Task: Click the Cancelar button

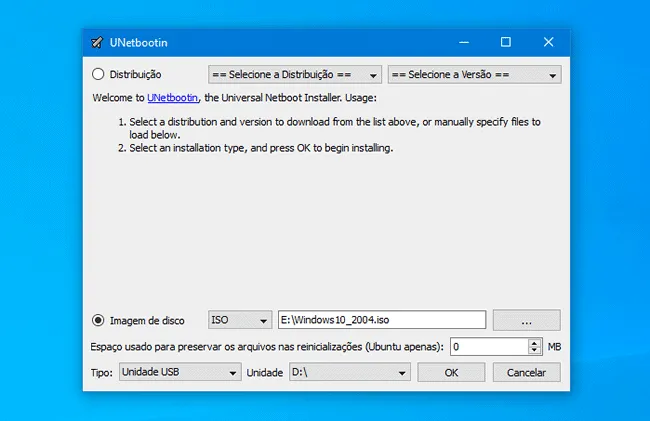Action: click(x=526, y=372)
